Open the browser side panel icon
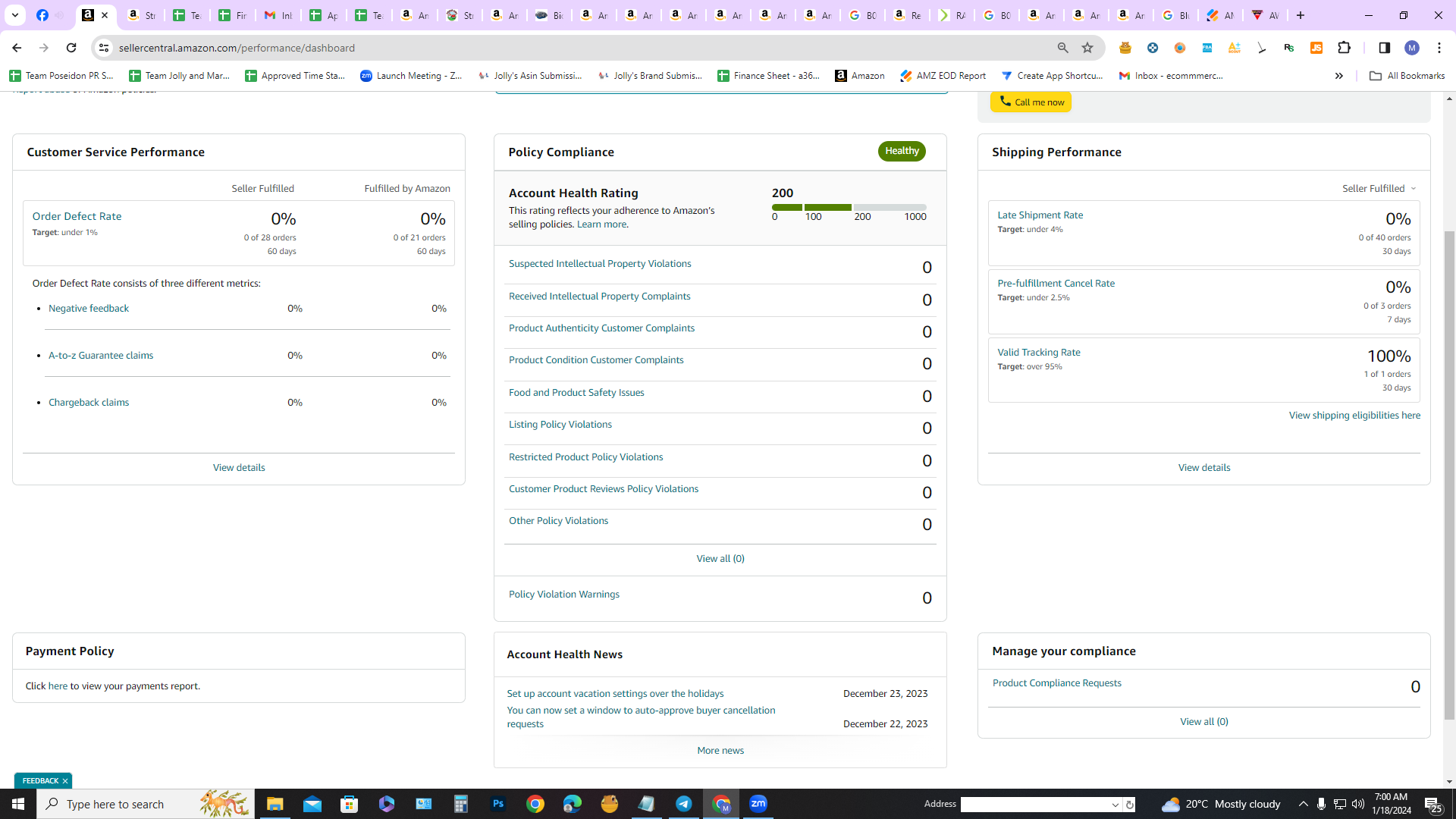1456x819 pixels. 1385,48
